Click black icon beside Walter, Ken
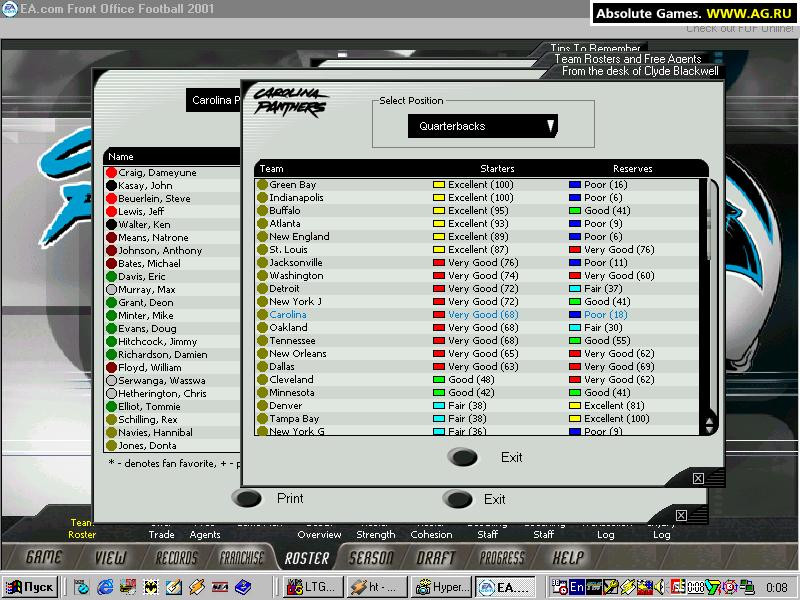 click(x=111, y=224)
